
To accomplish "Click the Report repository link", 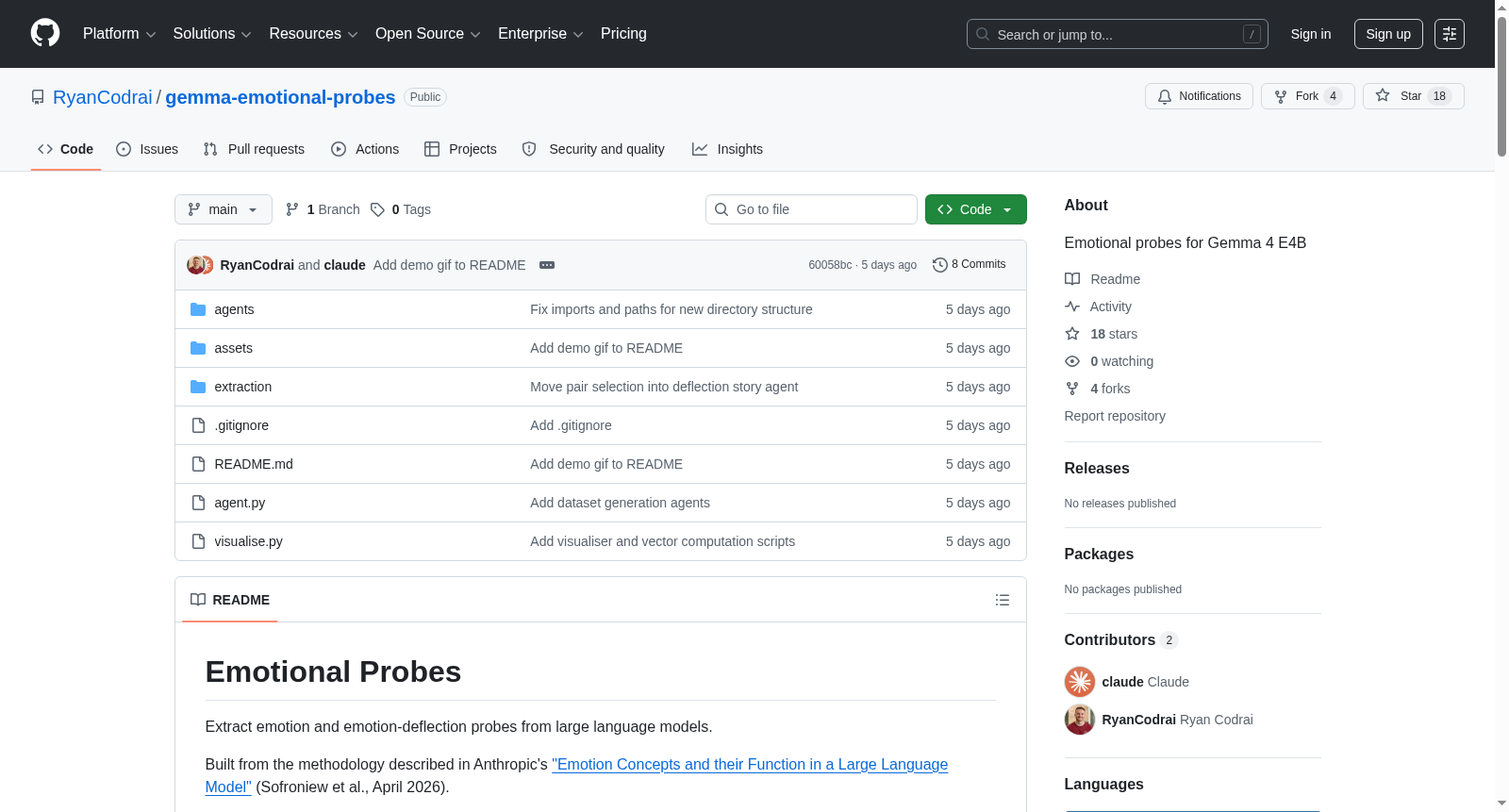I will click(1115, 416).
